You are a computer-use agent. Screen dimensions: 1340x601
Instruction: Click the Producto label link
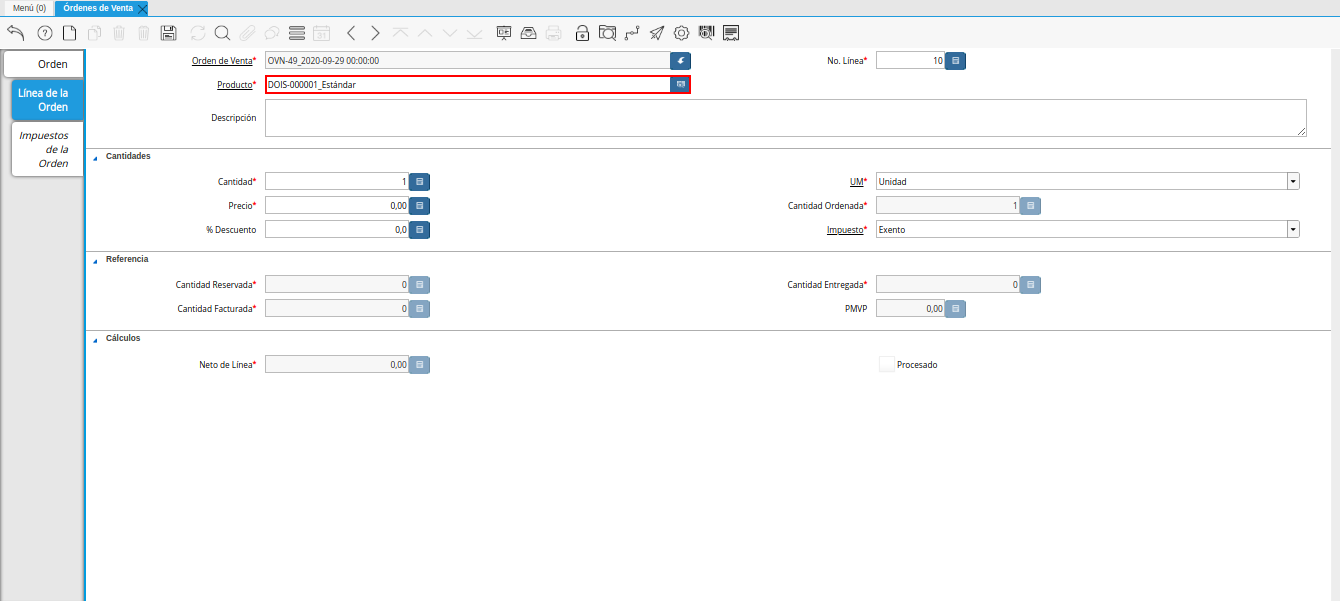[234, 85]
